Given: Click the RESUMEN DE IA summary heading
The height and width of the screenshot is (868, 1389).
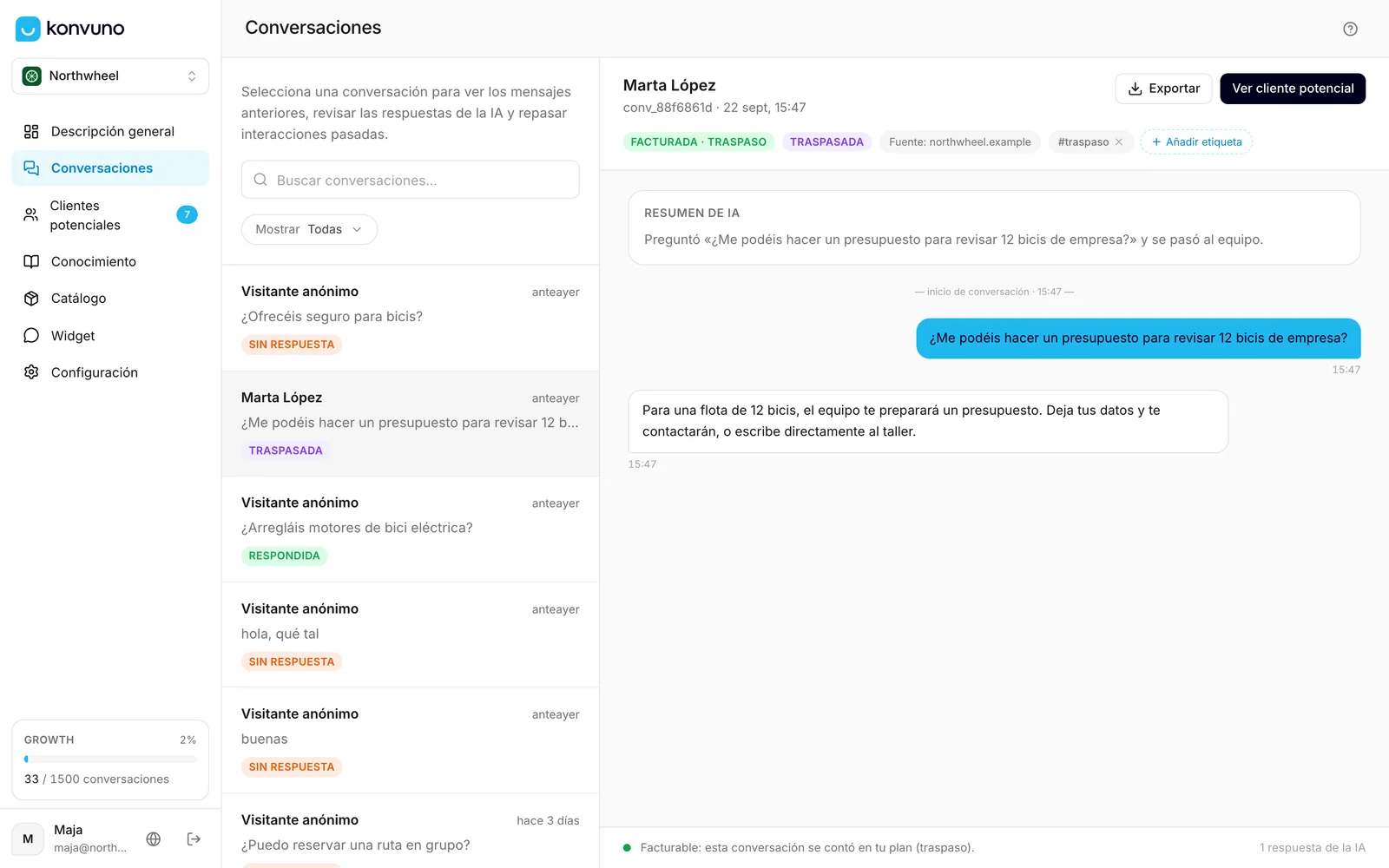Looking at the screenshot, I should pos(692,214).
